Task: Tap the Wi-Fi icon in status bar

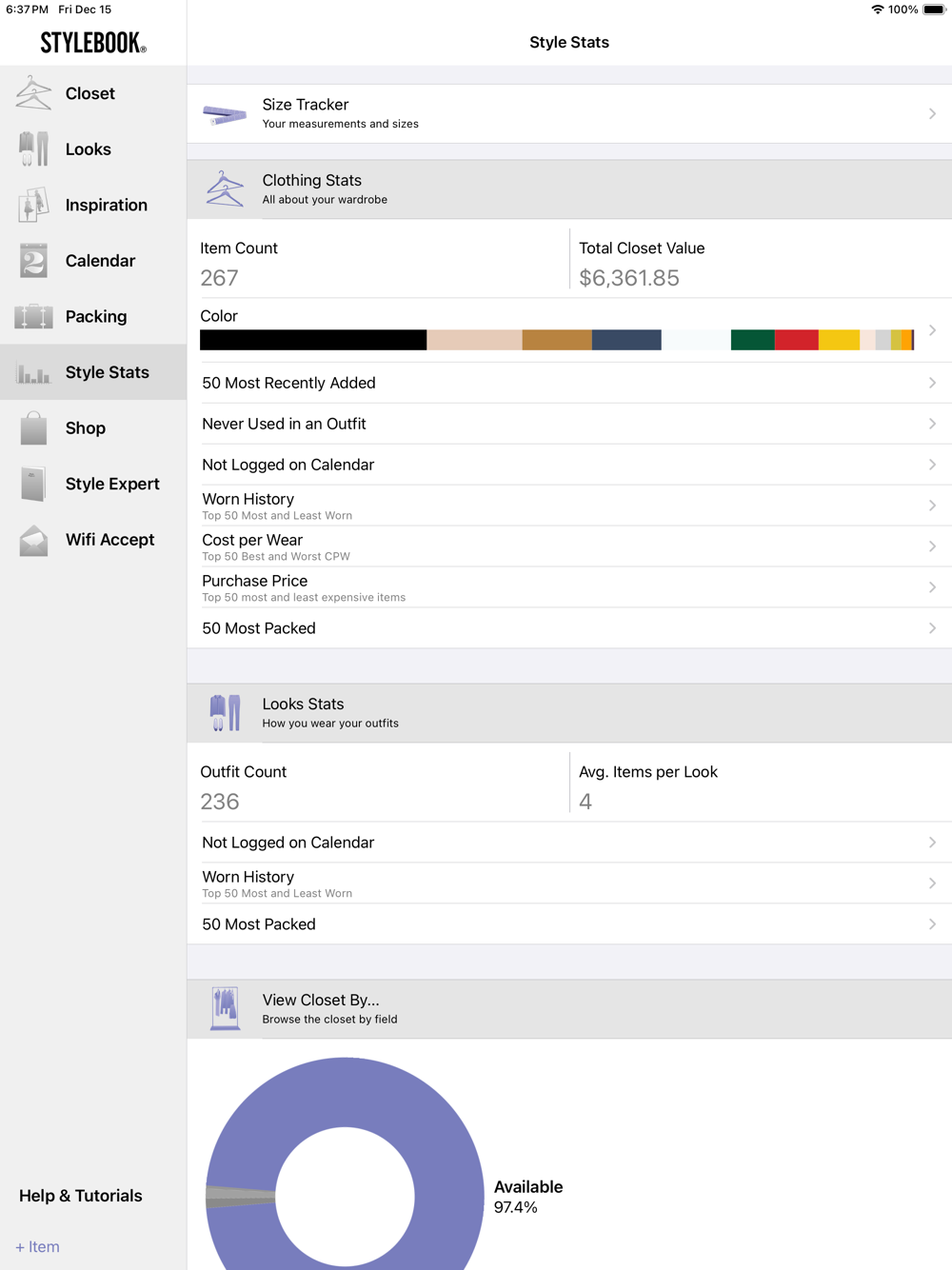Action: click(x=877, y=10)
